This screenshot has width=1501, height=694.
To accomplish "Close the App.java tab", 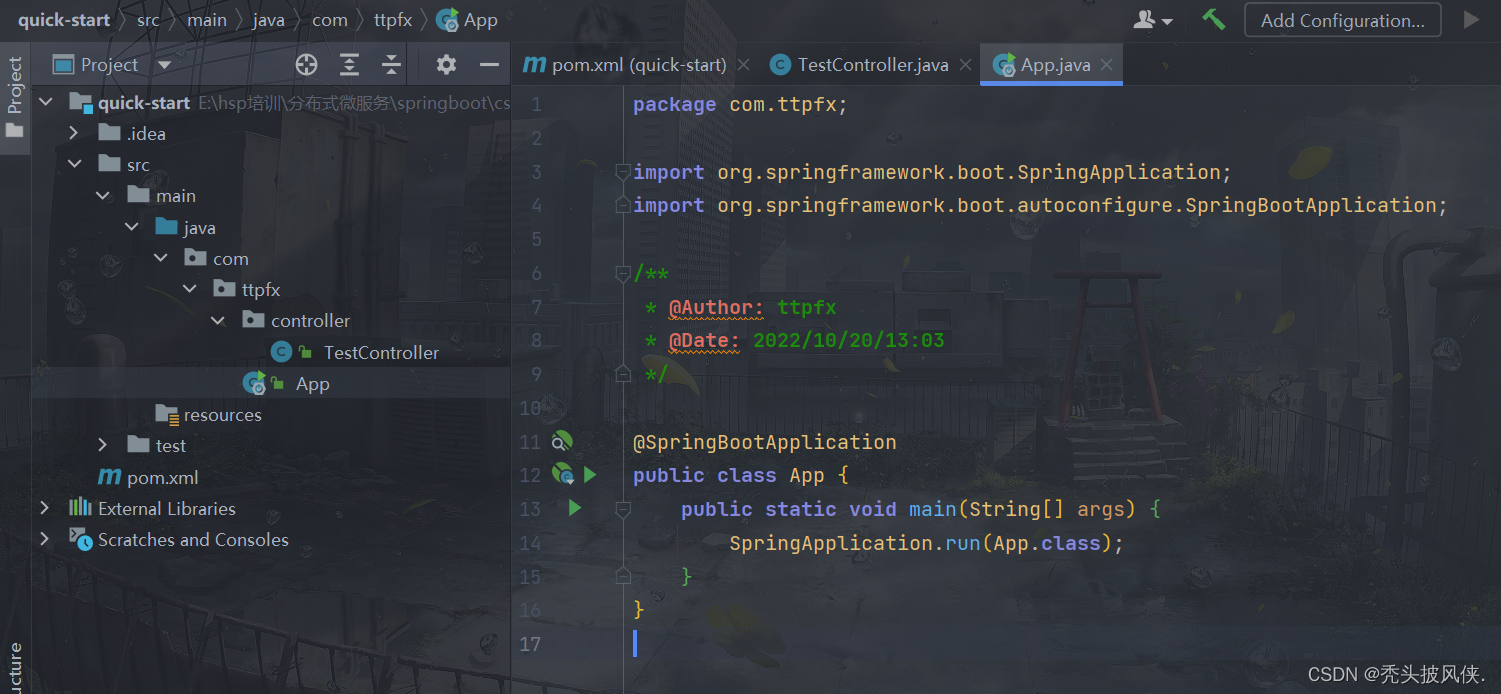I will coord(1107,65).
